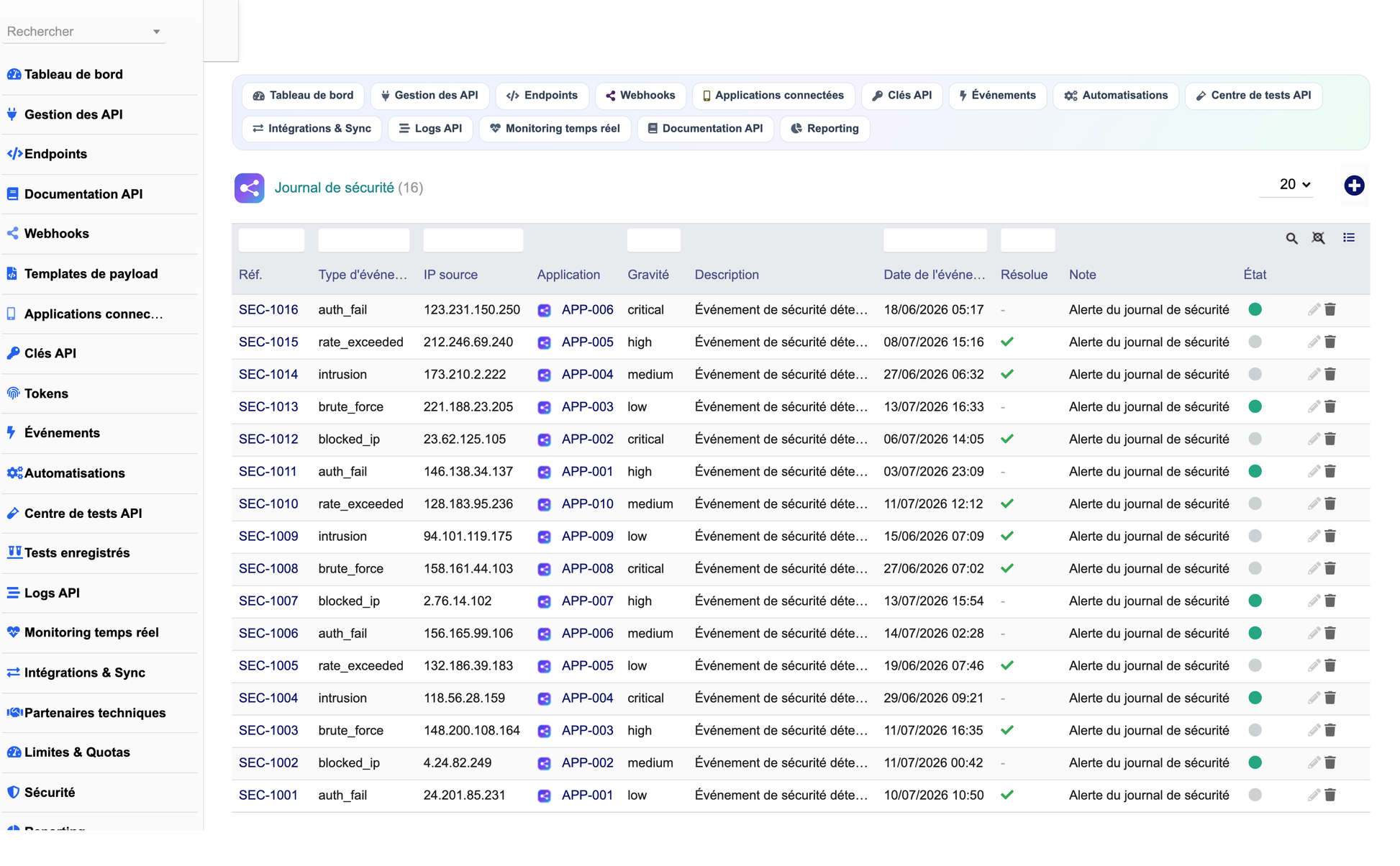Click the clear filters crossed magnifier icon
This screenshot has height=866, width=1400.
[x=1318, y=238]
